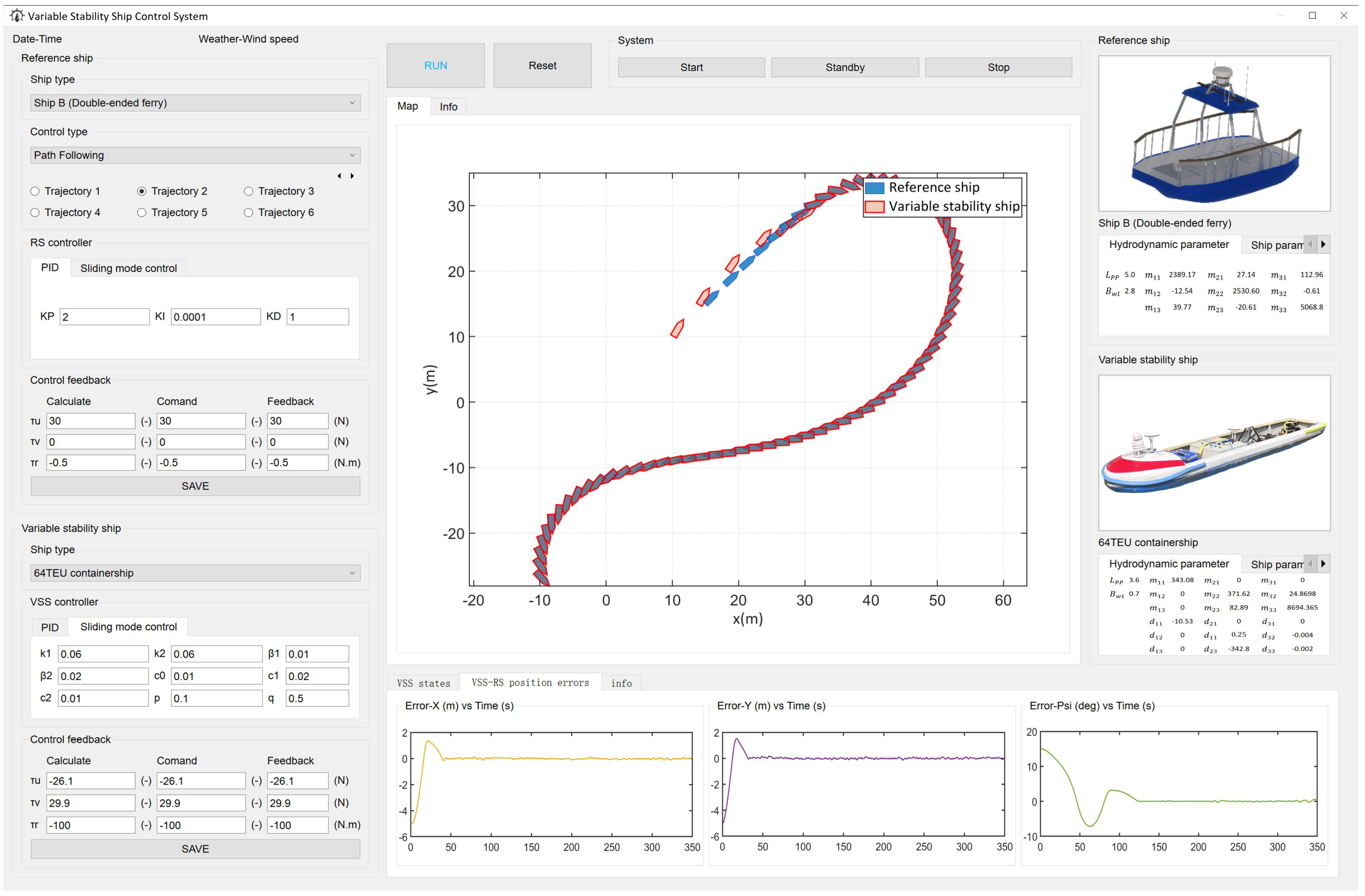Screen dimensions: 1365x896
Task: Click the KP input field
Action: coord(104,317)
